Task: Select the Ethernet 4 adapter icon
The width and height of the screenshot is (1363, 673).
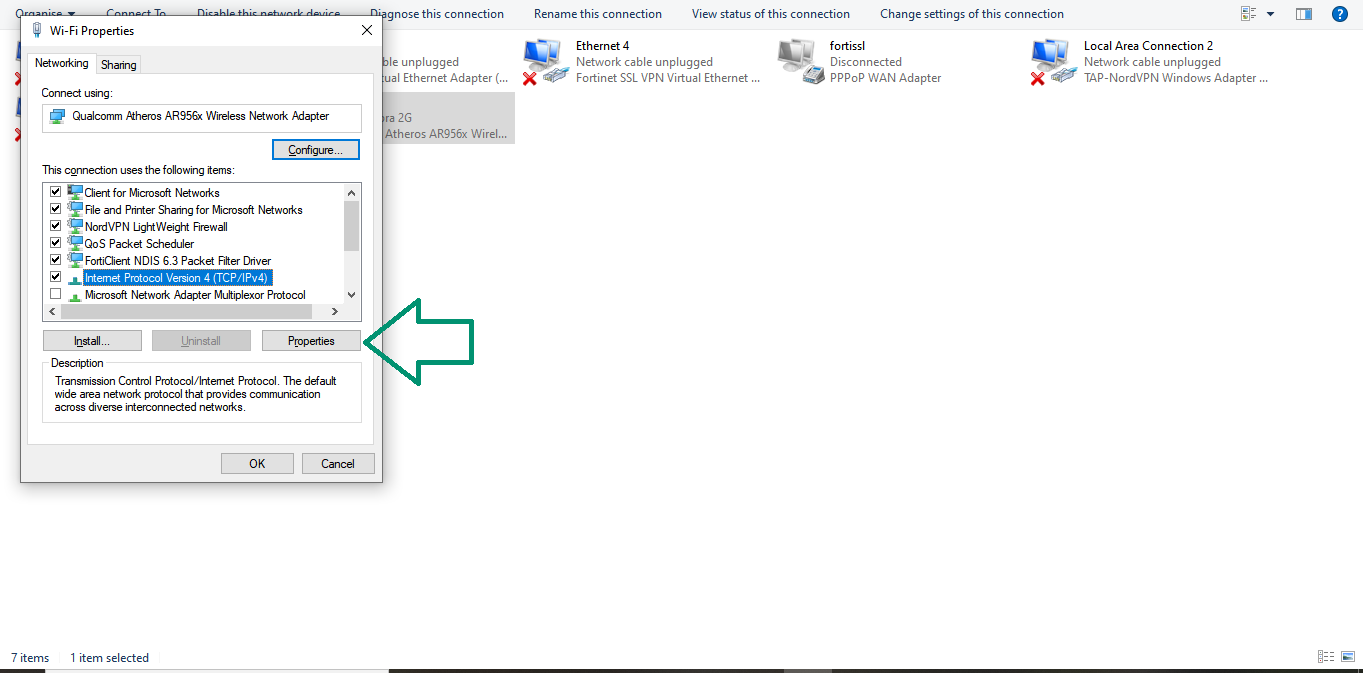Action: coord(543,60)
